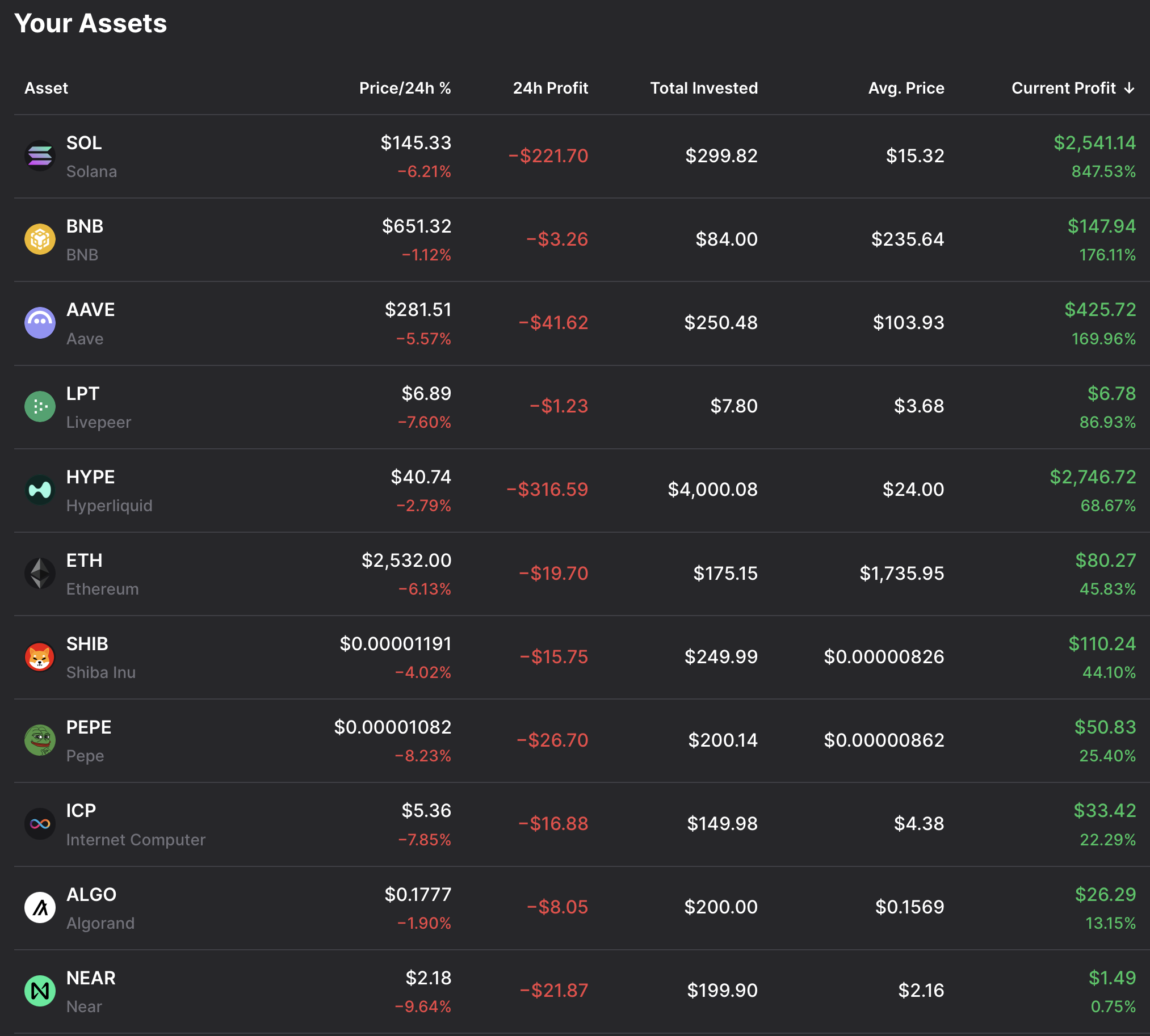The width and height of the screenshot is (1150, 1036).
Task: Sort by the 24h Profit column header
Action: (x=549, y=89)
